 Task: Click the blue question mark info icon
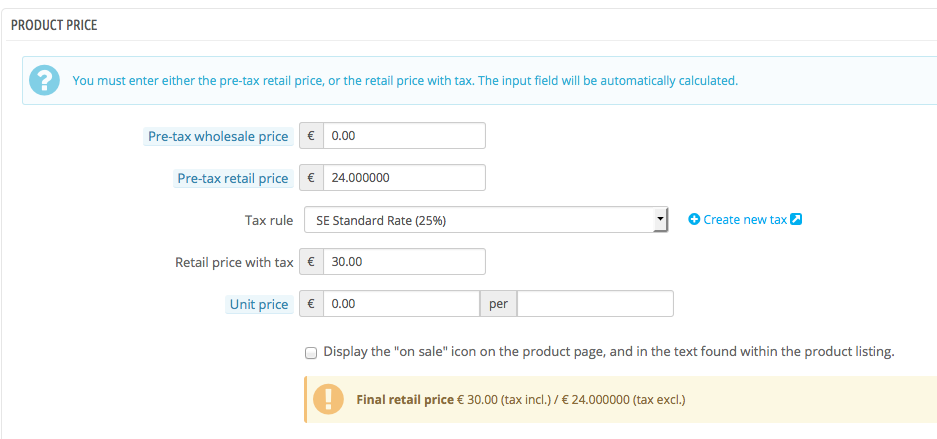click(44, 80)
